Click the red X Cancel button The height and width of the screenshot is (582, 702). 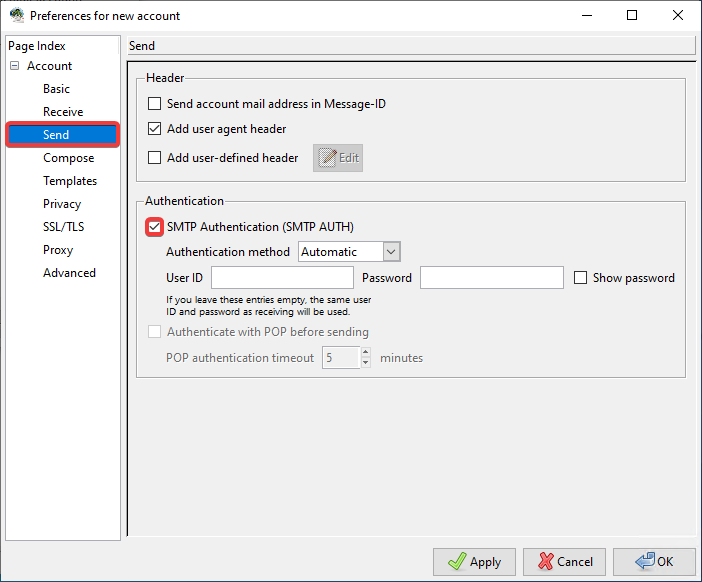tap(565, 562)
